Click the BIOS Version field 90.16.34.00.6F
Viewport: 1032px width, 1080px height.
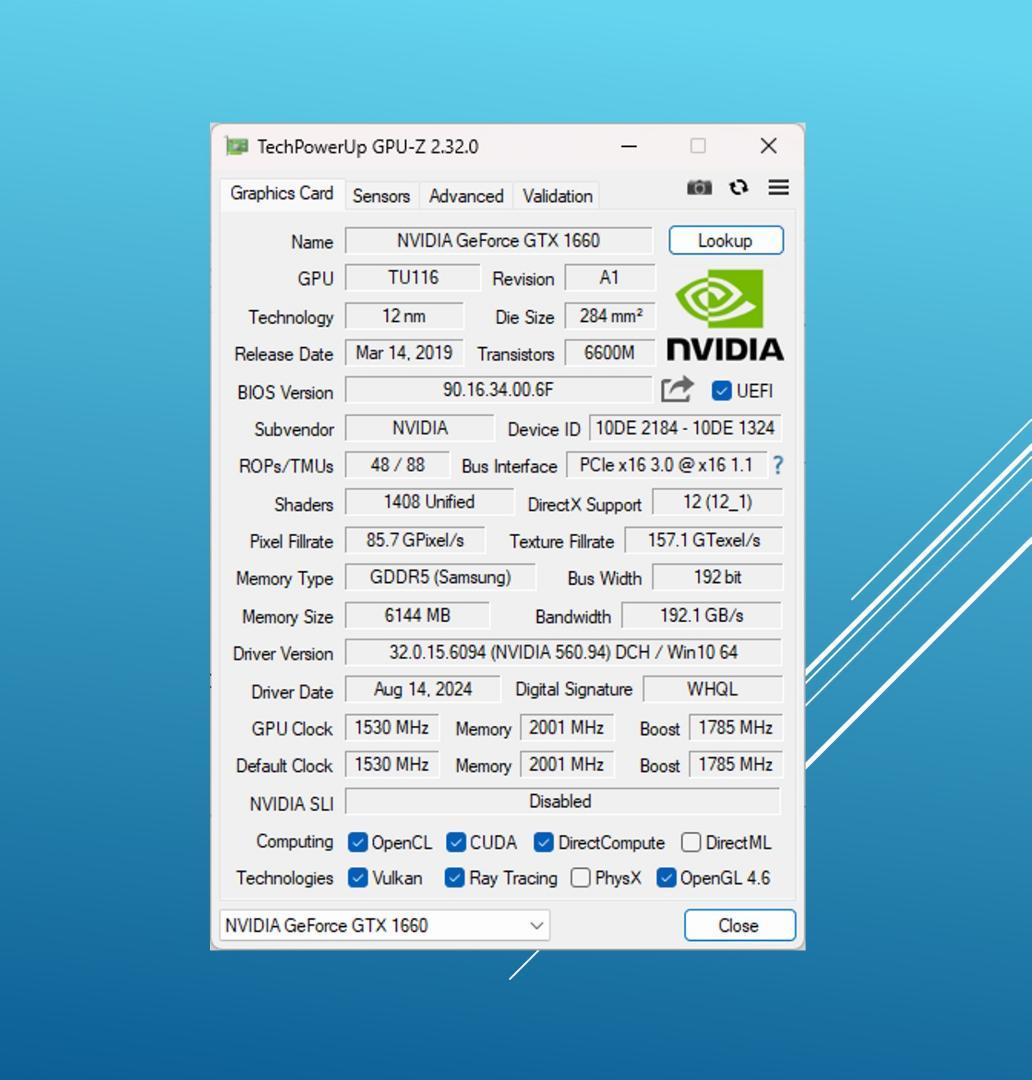coord(498,390)
